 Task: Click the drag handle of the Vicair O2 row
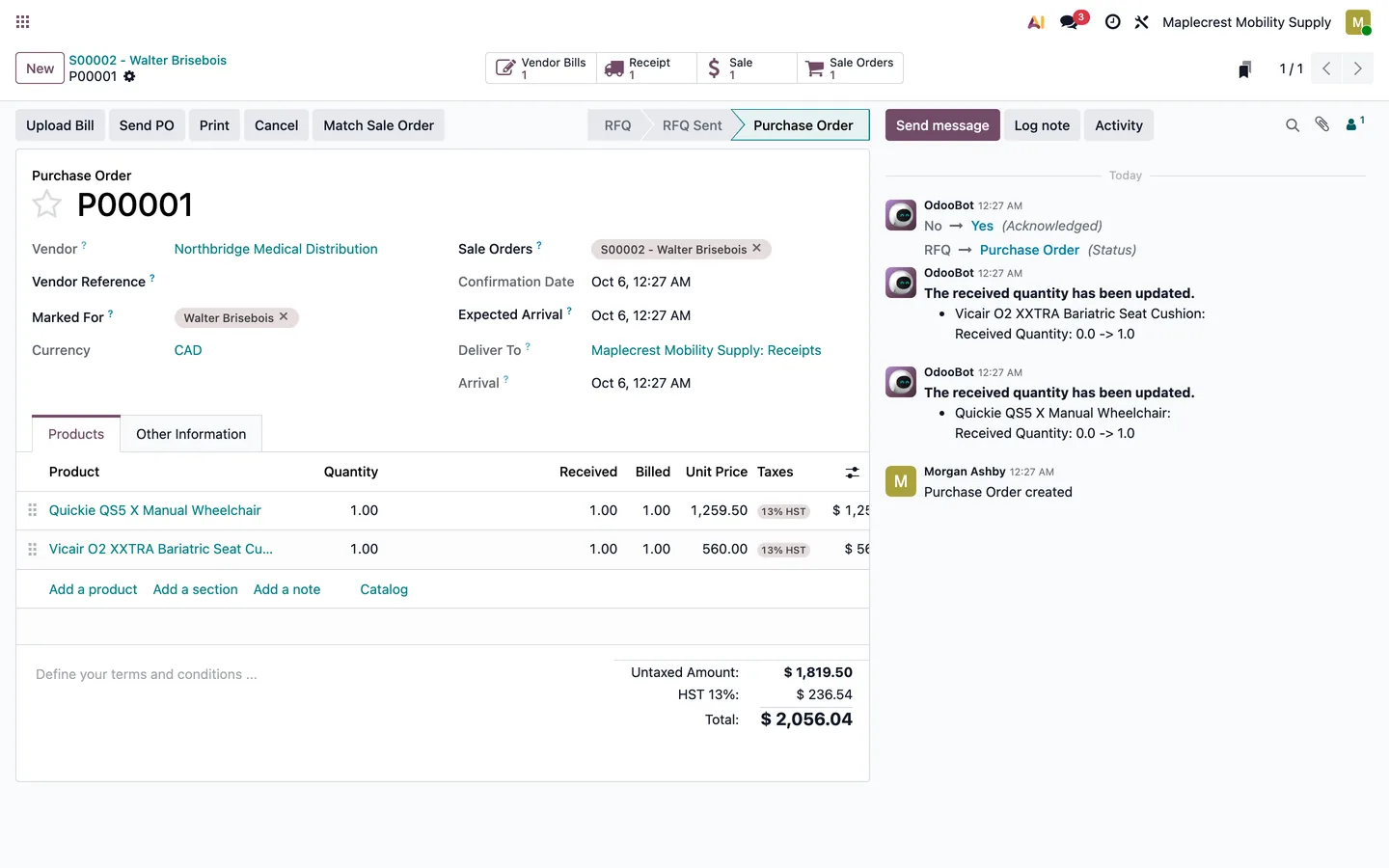32,549
